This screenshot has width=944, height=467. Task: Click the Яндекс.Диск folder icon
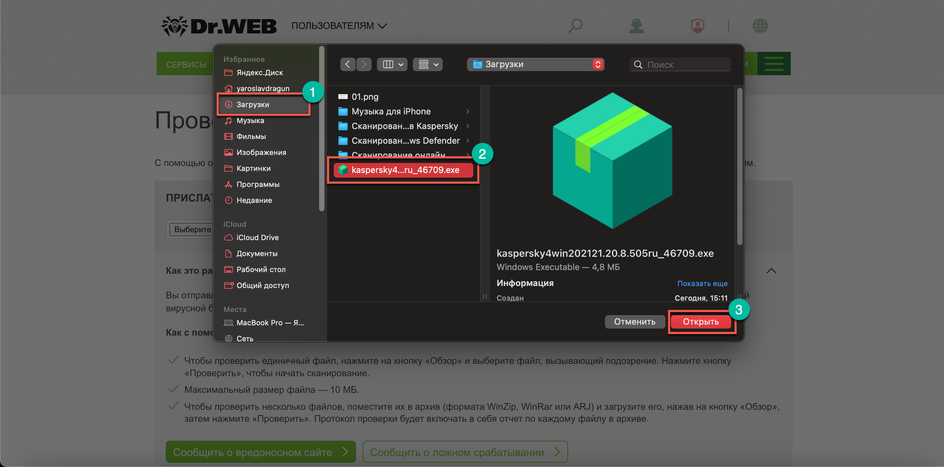coord(228,72)
